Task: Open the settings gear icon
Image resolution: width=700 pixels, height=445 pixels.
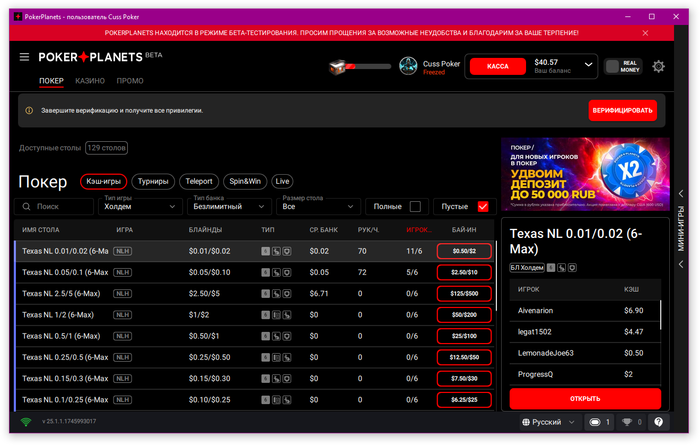Action: click(658, 67)
